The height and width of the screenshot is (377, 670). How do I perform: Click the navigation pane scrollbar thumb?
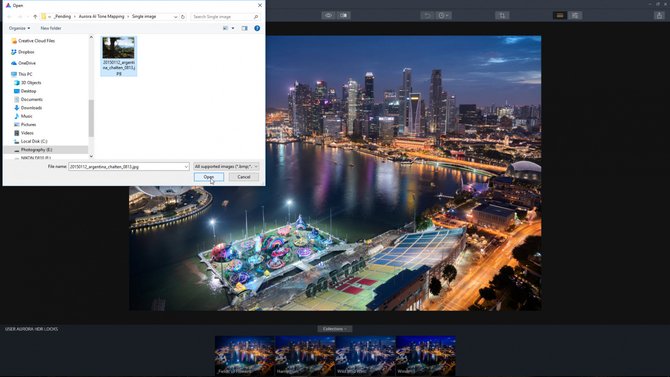(91, 118)
